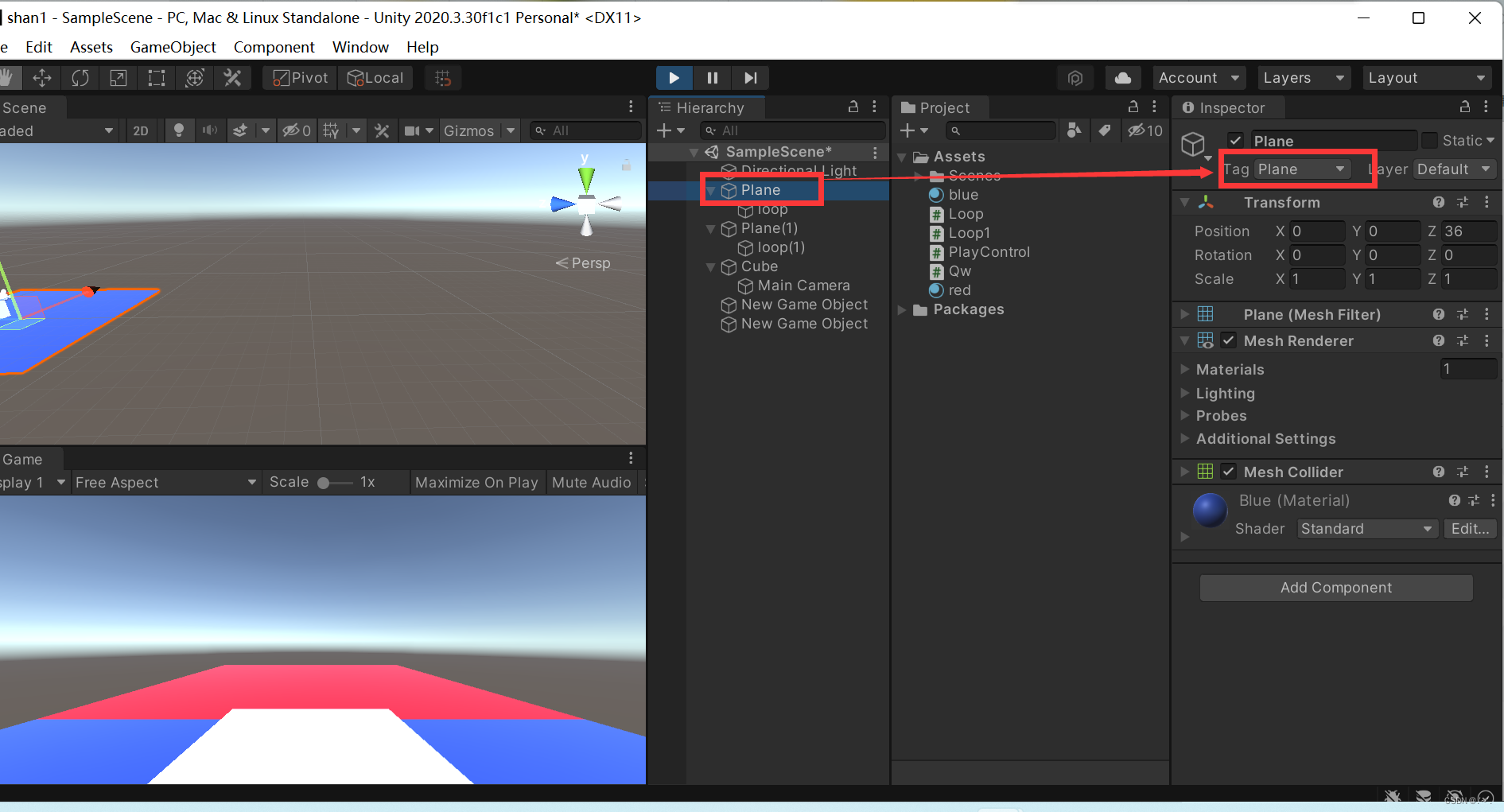Open the GameObject menu

[x=173, y=47]
